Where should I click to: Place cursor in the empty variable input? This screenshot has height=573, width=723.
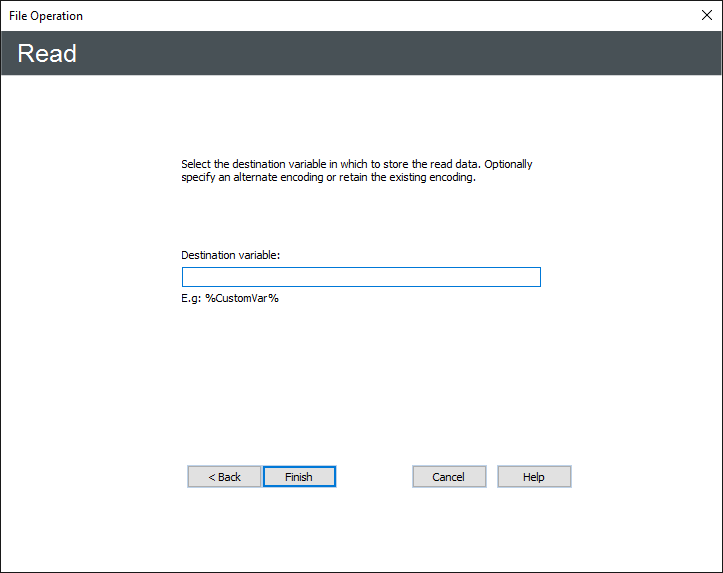(x=361, y=277)
